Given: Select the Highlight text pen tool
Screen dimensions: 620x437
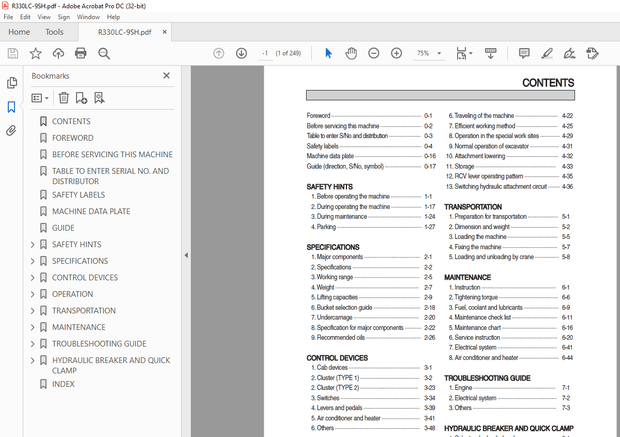Looking at the screenshot, I should point(547,53).
